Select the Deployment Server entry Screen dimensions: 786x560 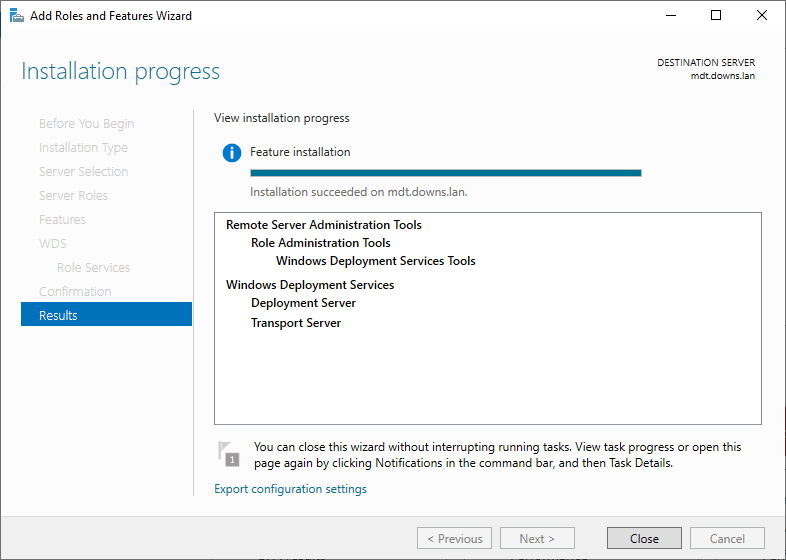click(x=303, y=303)
